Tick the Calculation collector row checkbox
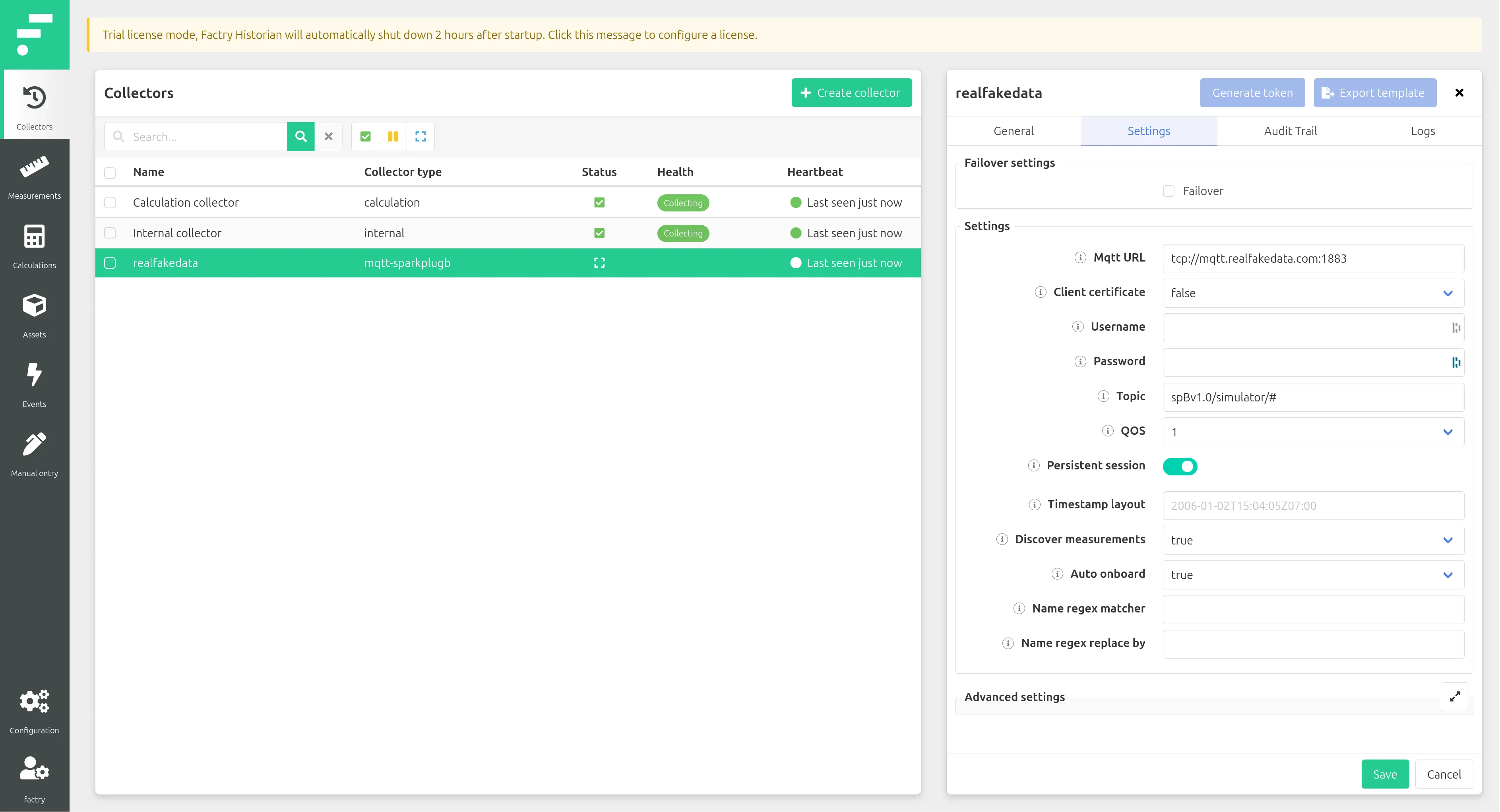Image resolution: width=1500 pixels, height=812 pixels. pos(110,203)
